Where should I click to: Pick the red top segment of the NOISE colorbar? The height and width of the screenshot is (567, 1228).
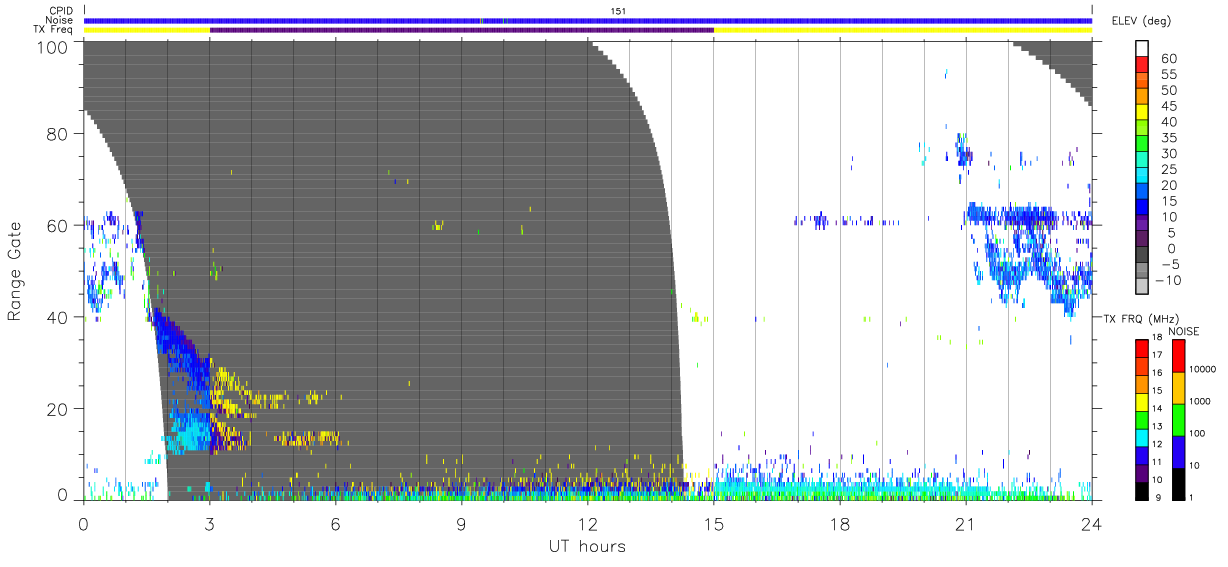(x=1179, y=356)
